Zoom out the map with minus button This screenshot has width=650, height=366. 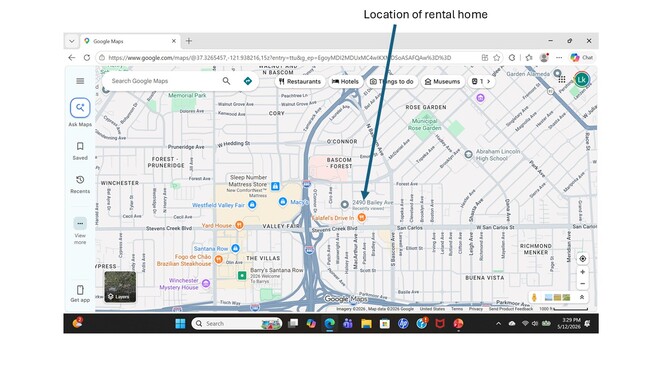[x=582, y=284]
